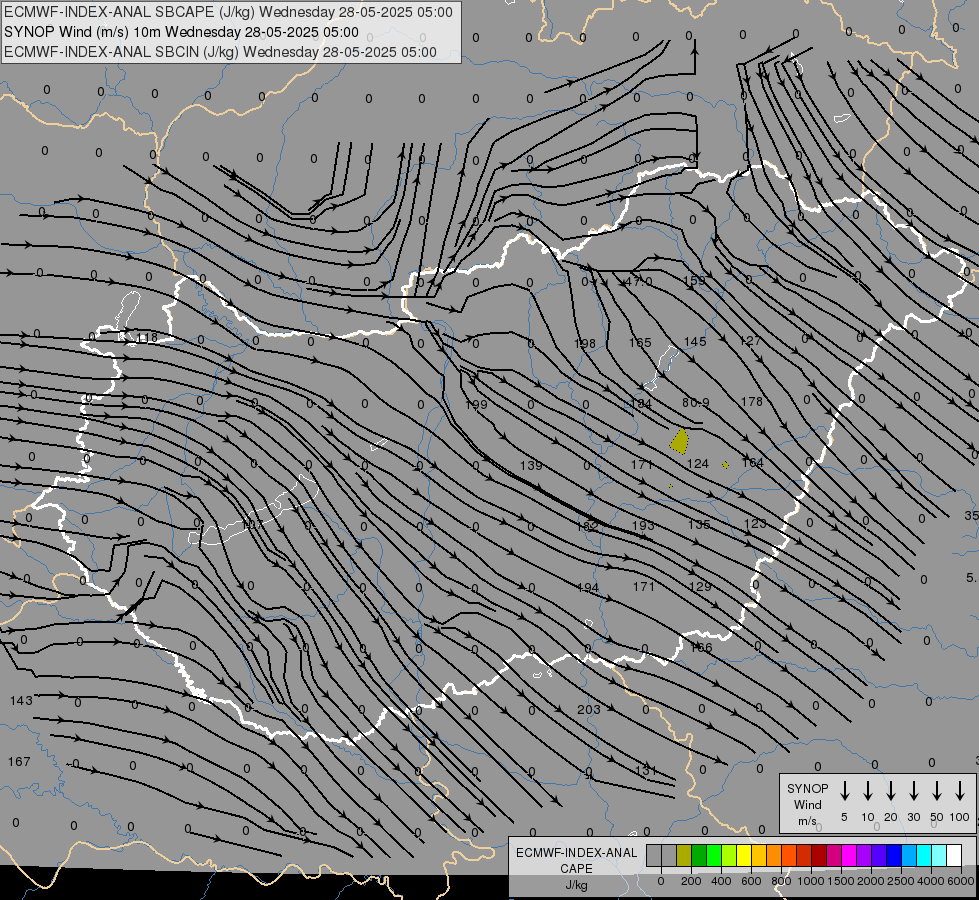Click the 20 m/s wind arrow in the legend
This screenshot has height=900, width=979.
coord(890,791)
